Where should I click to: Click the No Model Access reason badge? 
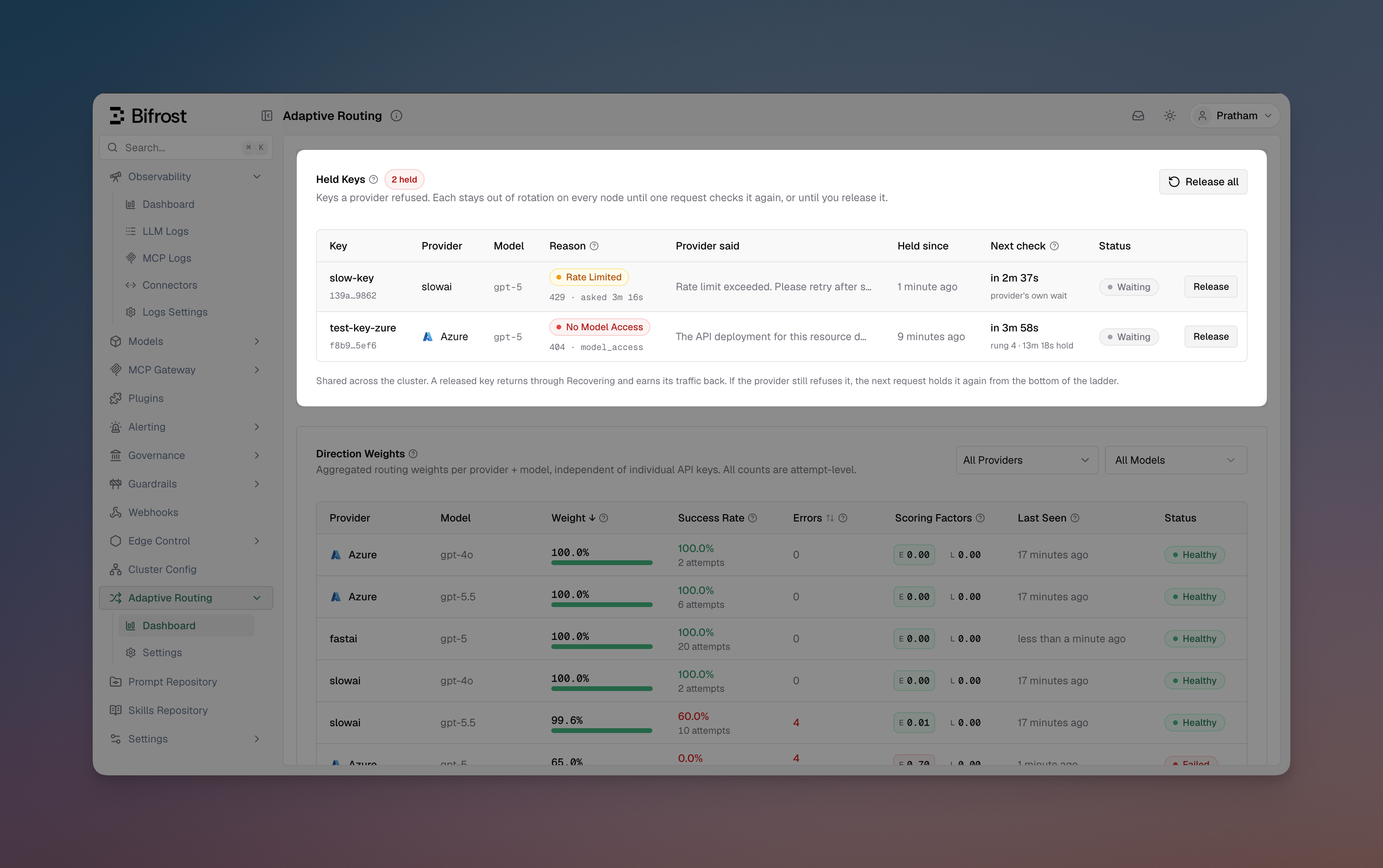(599, 327)
